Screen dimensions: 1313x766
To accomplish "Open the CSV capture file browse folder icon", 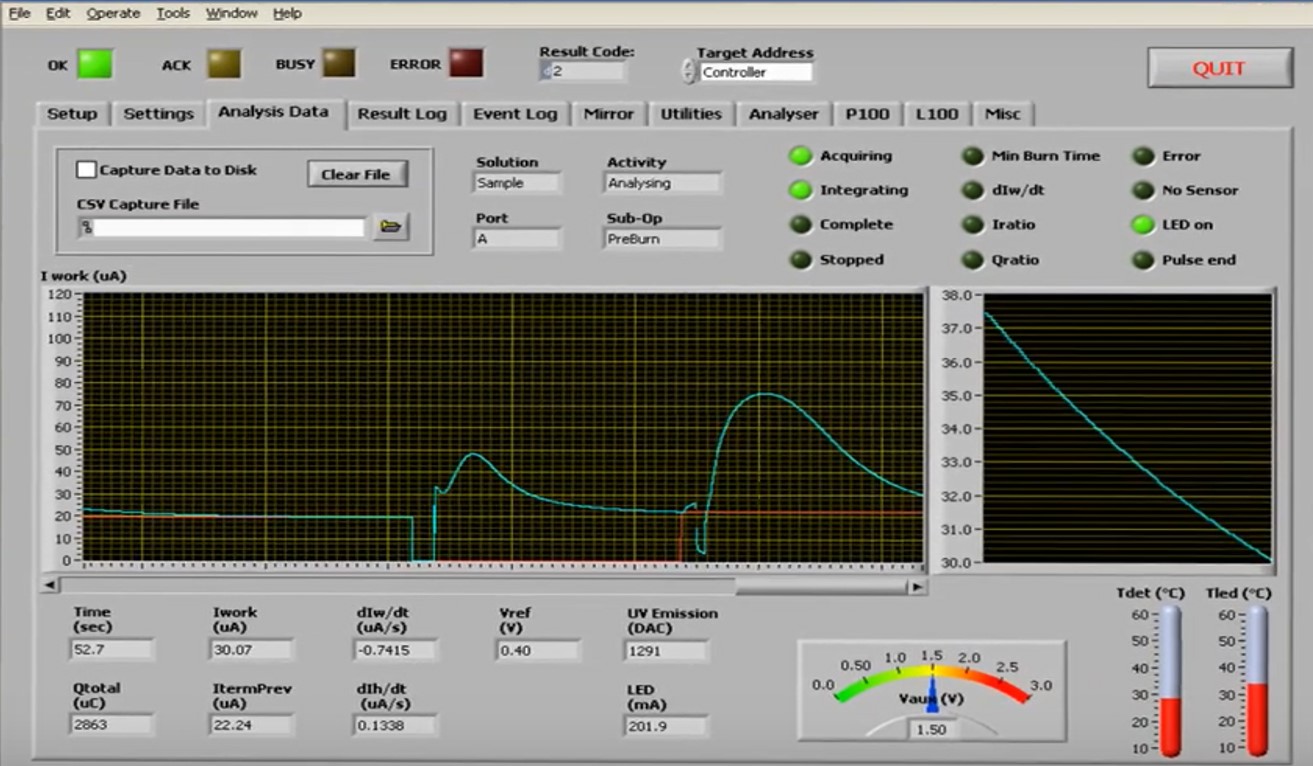I will (x=391, y=227).
